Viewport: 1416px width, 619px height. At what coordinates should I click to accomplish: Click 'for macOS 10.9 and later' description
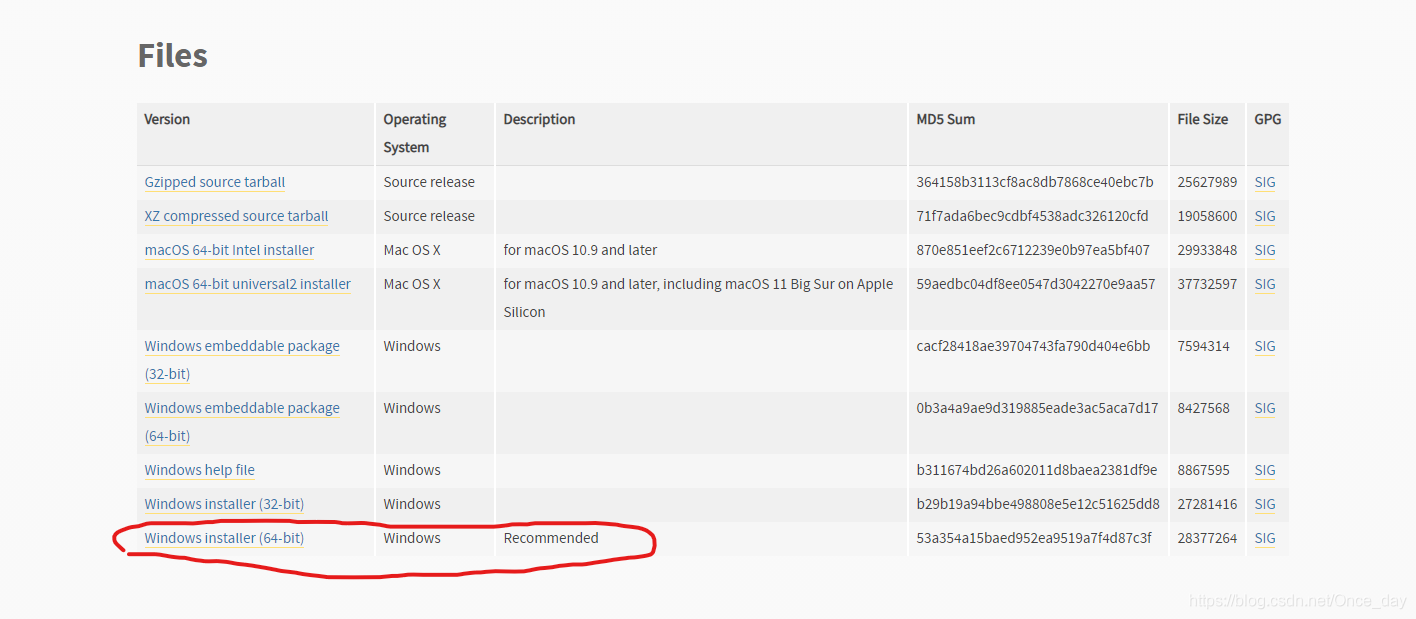580,250
